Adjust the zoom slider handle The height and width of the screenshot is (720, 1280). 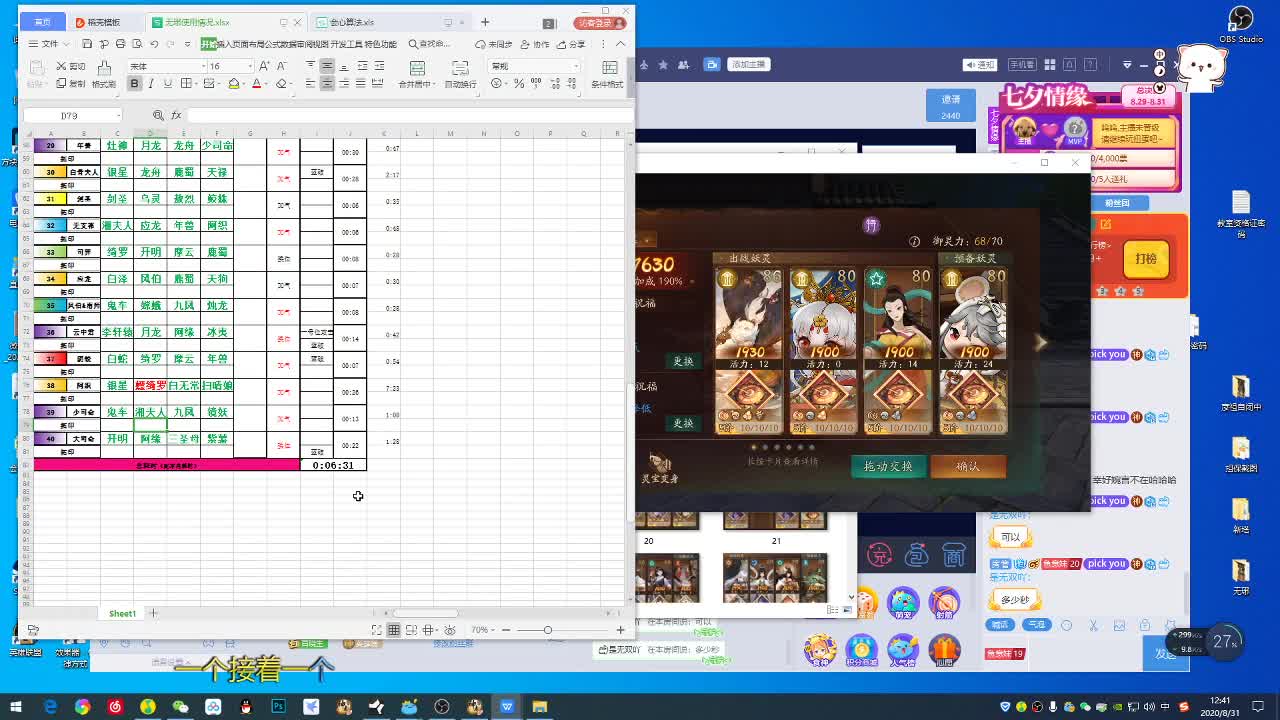pos(548,630)
